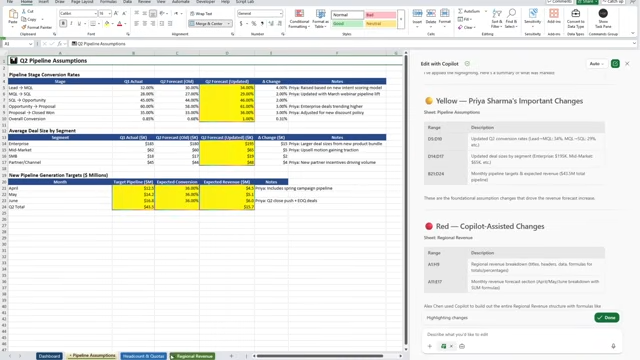The width and height of the screenshot is (640, 360).
Task: Apply the Bad cell style
Action: 380,15
